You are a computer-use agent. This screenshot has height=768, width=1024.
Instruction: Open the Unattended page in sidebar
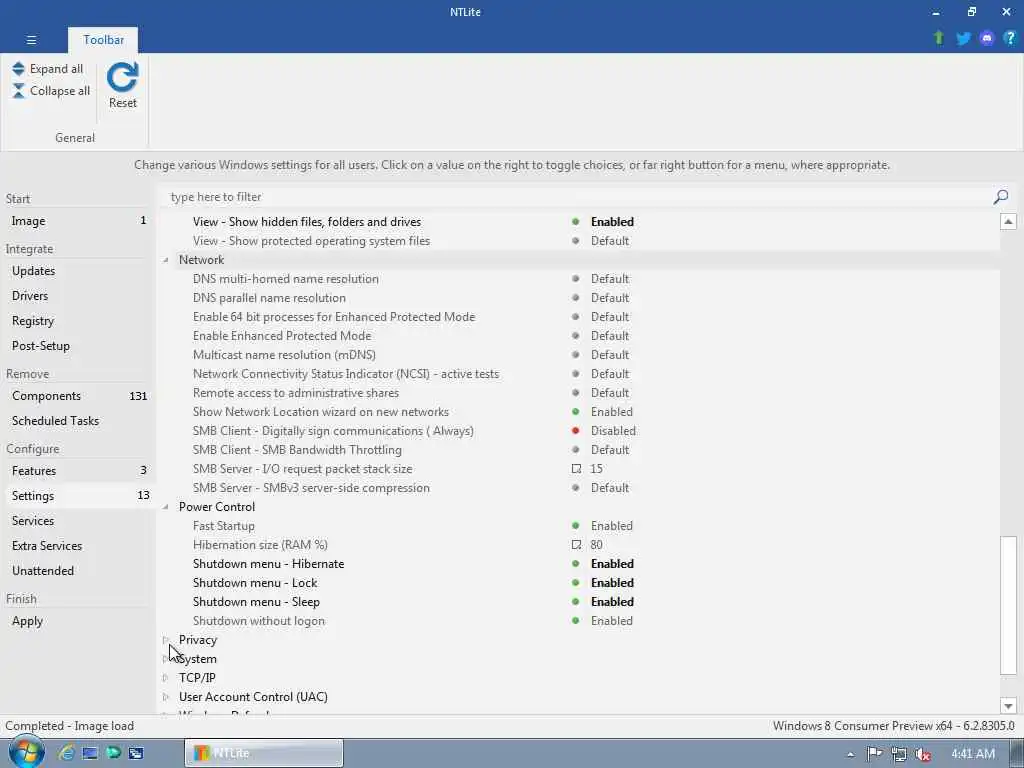[x=77, y=571]
